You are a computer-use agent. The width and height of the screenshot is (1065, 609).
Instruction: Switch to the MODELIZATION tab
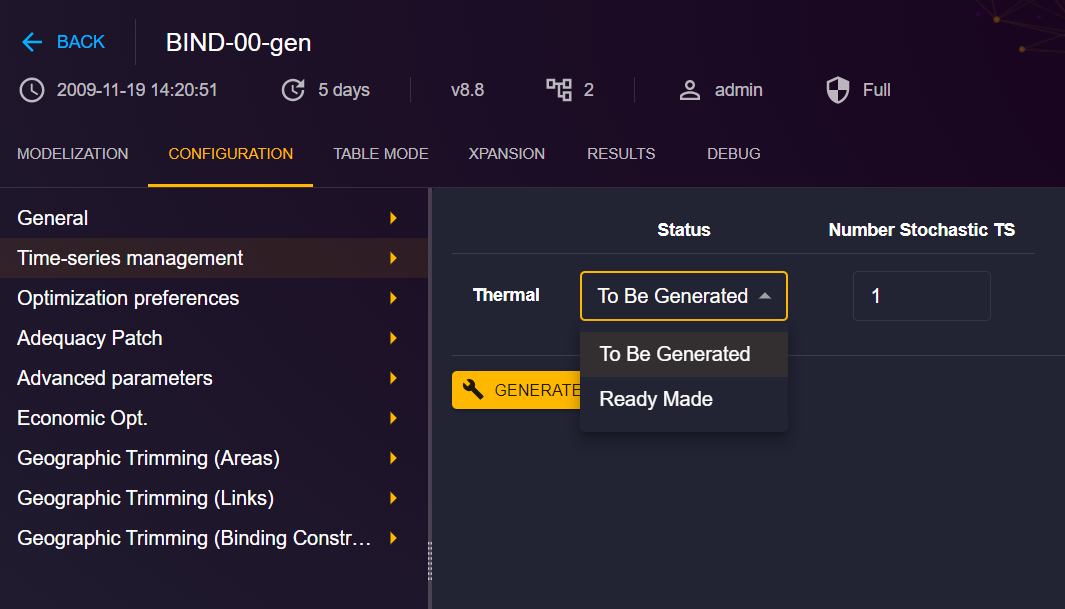pos(73,154)
